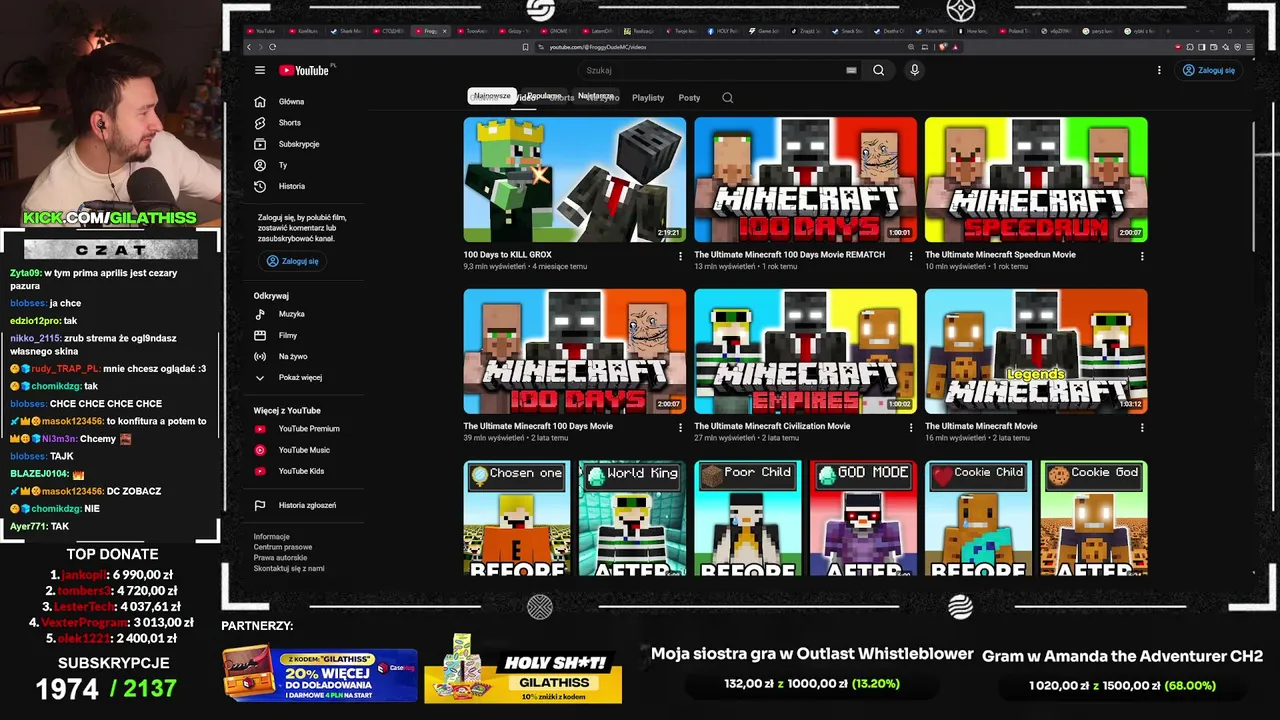This screenshot has width=1280, height=720.
Task: Open the three-dot settings menu beside Zaloguj się
Action: pyautogui.click(x=1159, y=70)
